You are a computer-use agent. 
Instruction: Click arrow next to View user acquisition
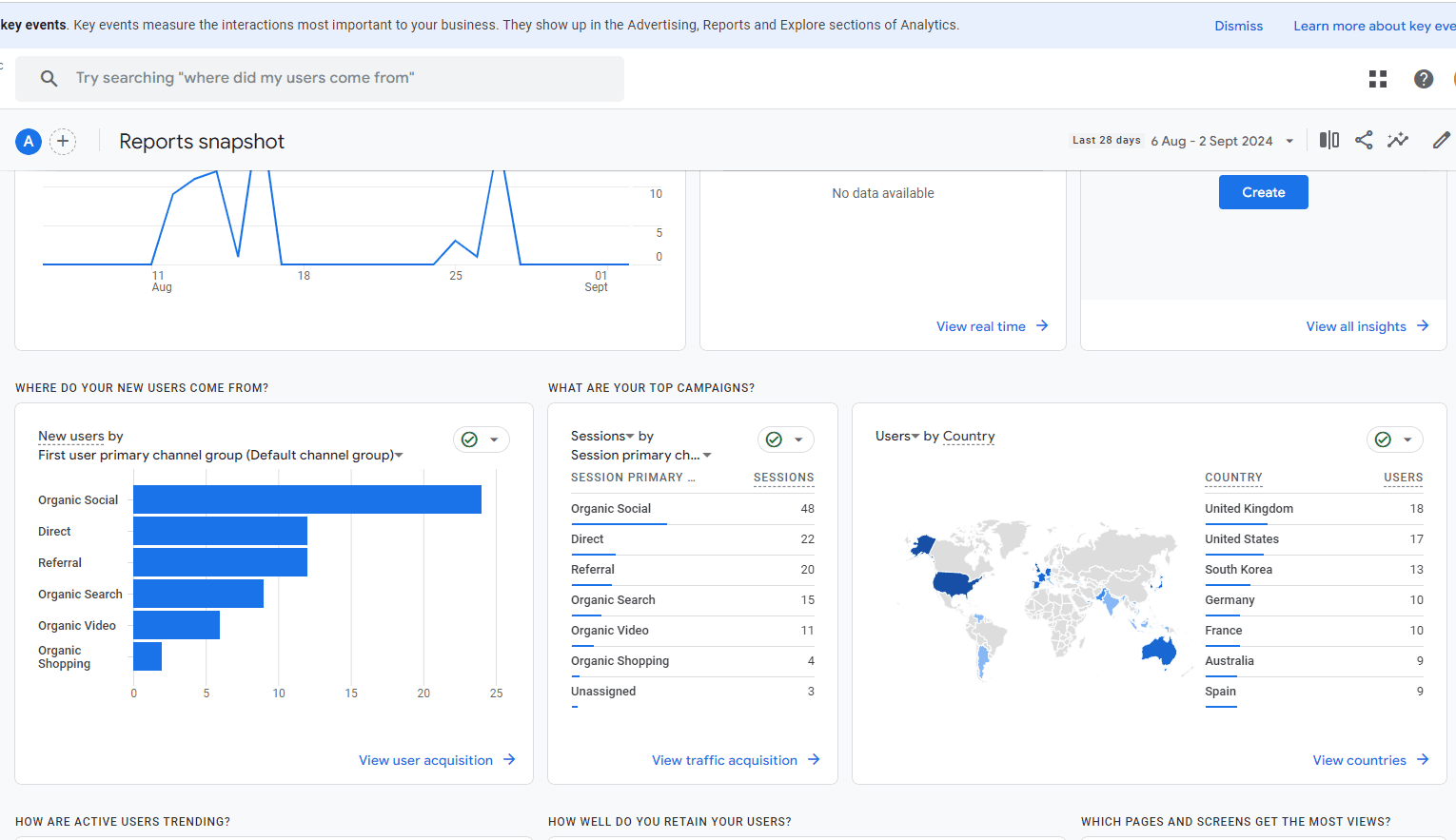509,759
